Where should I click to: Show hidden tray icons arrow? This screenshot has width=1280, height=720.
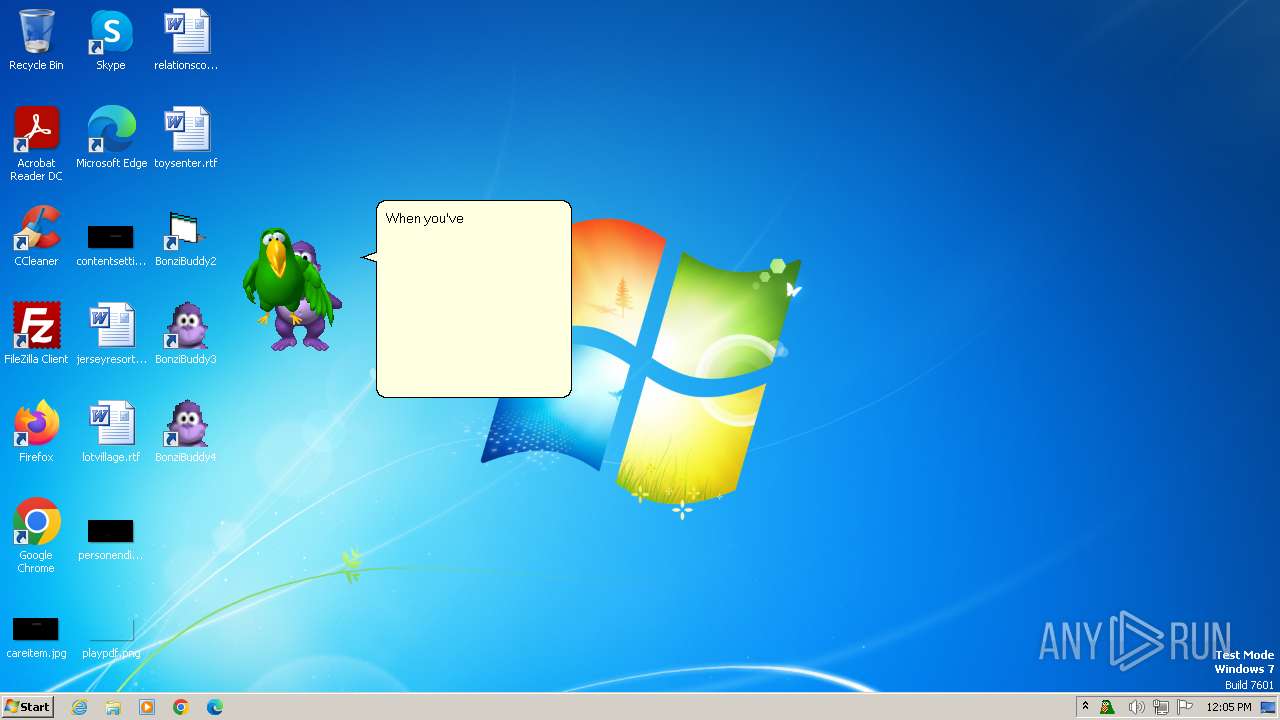pos(1085,707)
